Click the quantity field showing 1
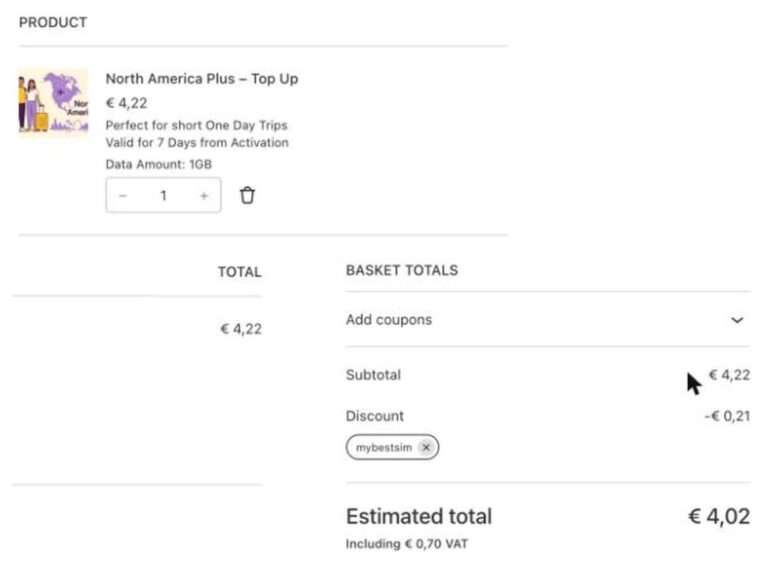This screenshot has width=768, height=567. (163, 196)
